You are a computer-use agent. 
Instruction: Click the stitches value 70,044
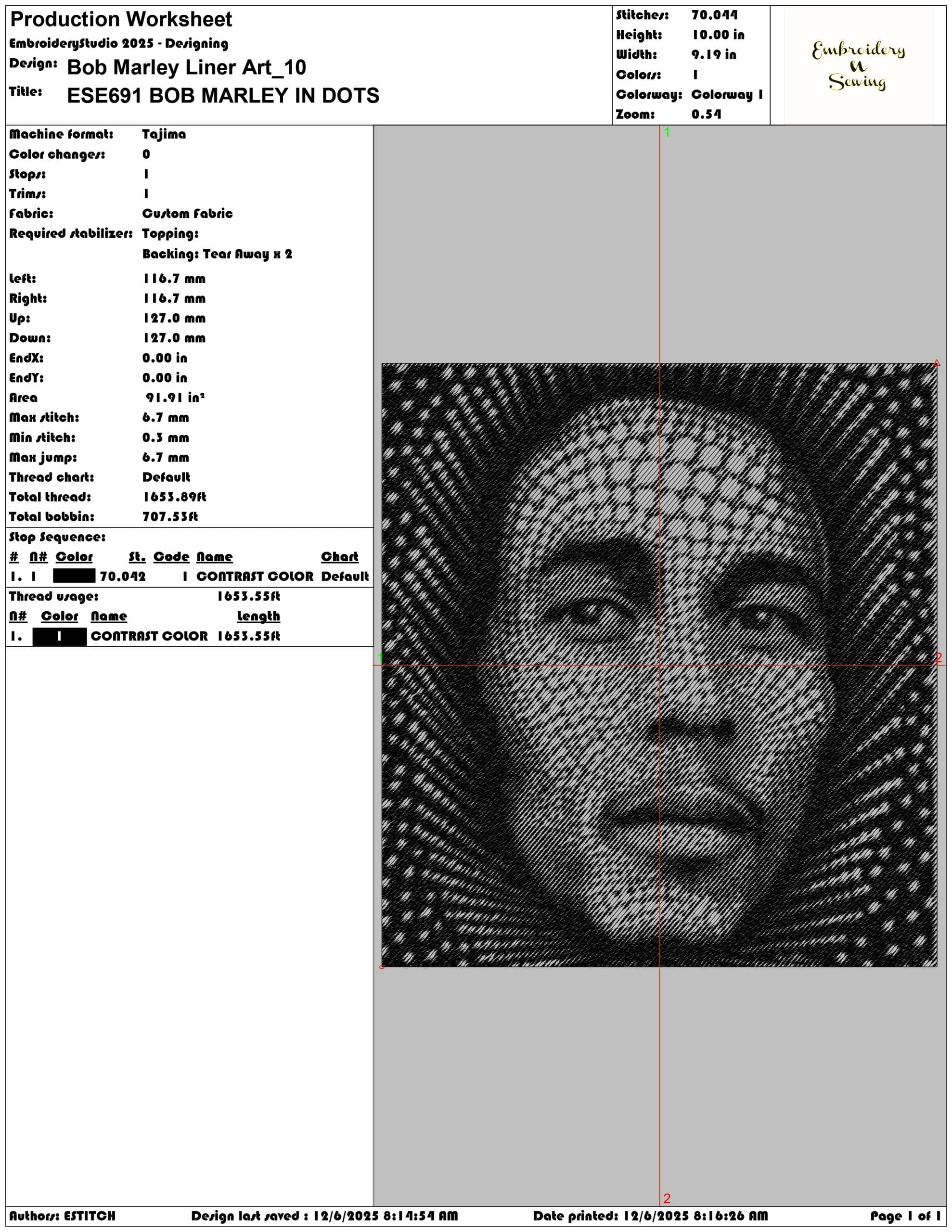pos(714,15)
